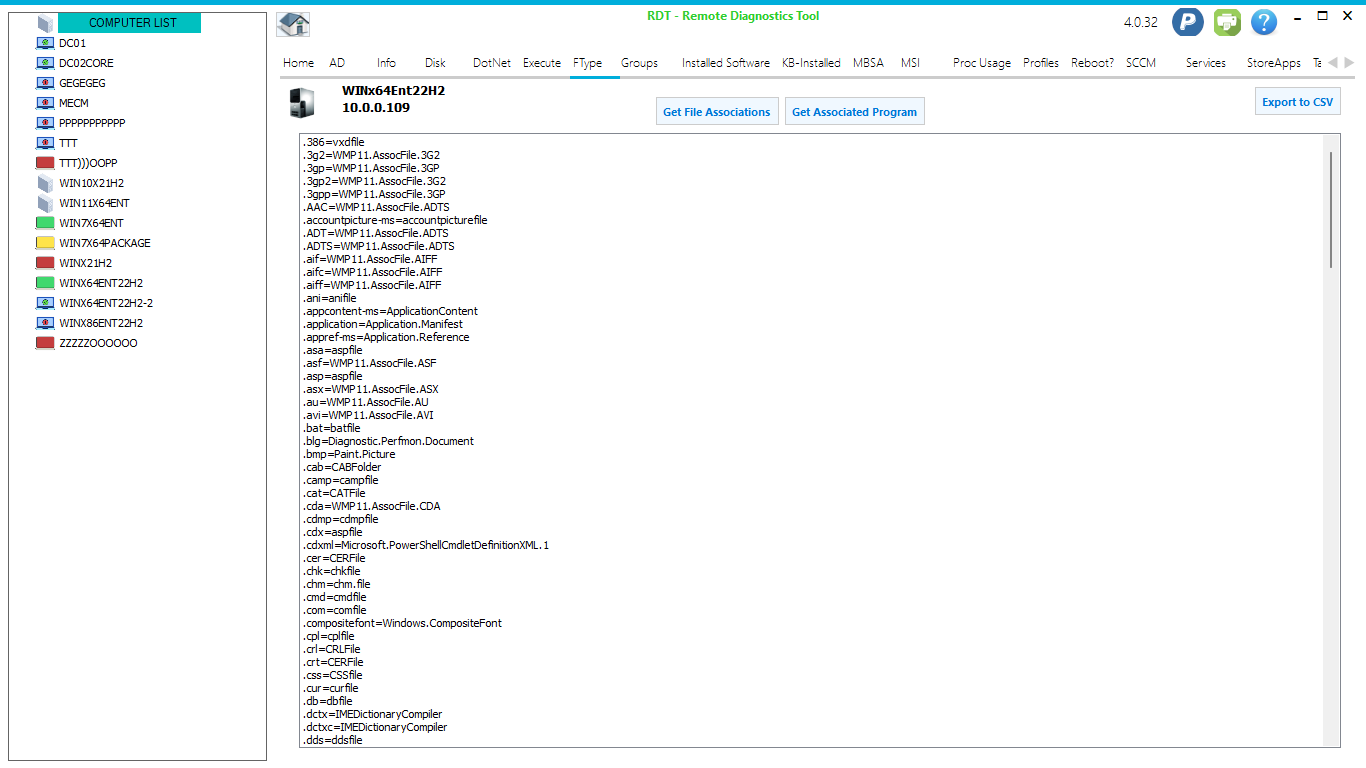The width and height of the screenshot is (1366, 768).
Task: Click the red icon beside WINX21H2
Action: coord(45,263)
